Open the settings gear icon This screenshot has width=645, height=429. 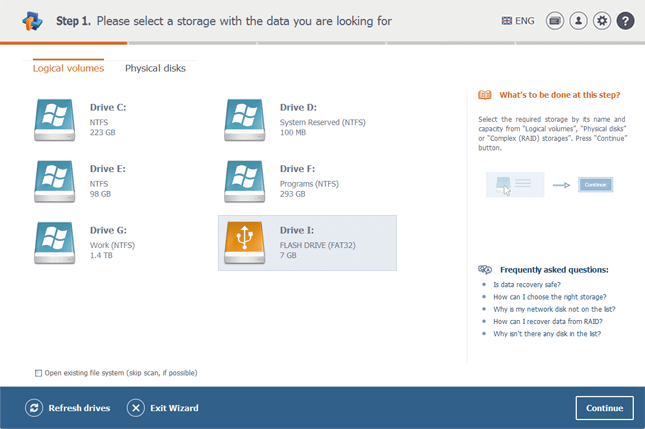(602, 20)
